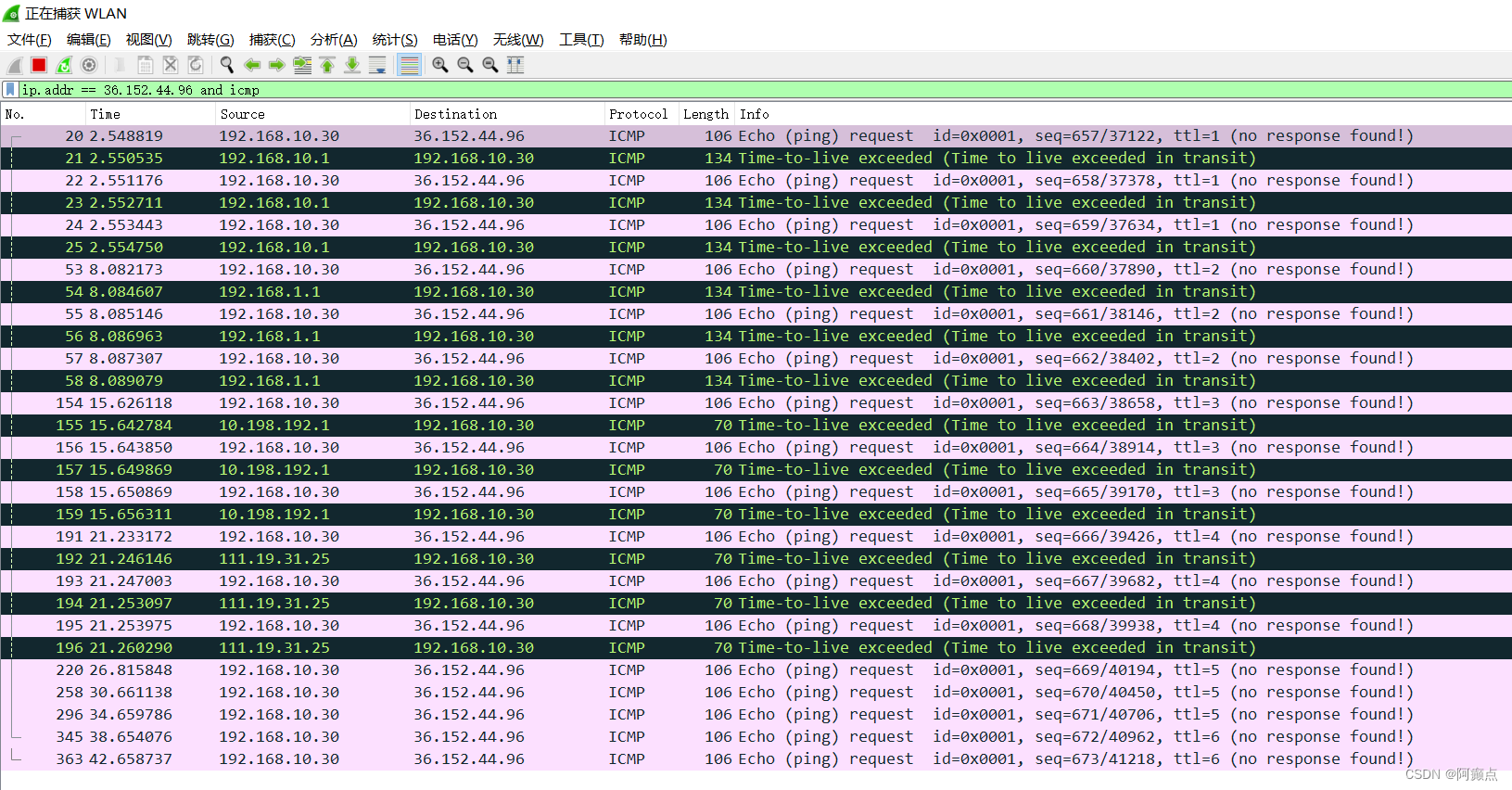Screen dimensions: 1512x790
Task: Jump to the first packet
Action: tap(327, 65)
